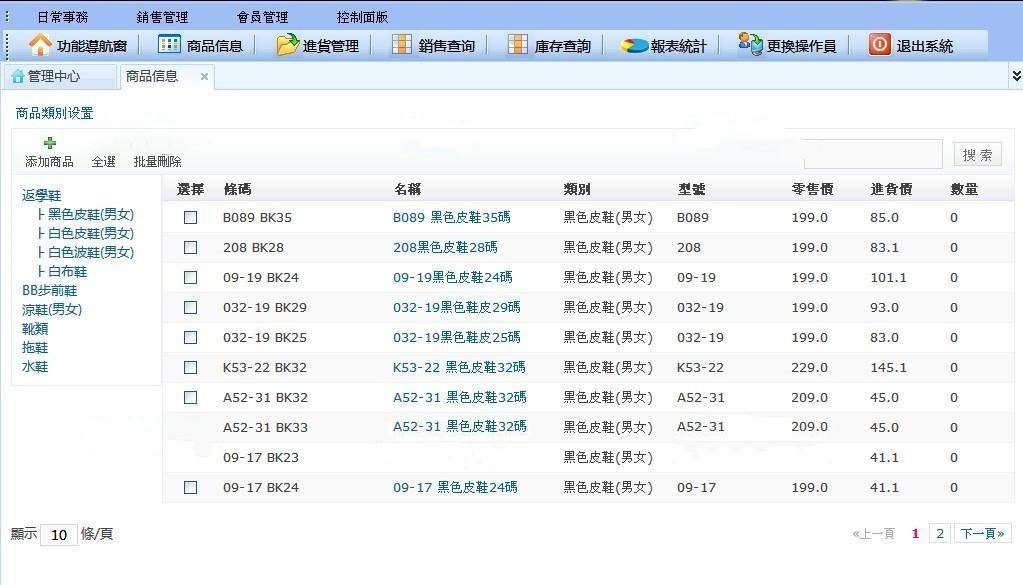The height and width of the screenshot is (585, 1023).
Task: Click the 229.0 retail price cell
Action: 809,367
